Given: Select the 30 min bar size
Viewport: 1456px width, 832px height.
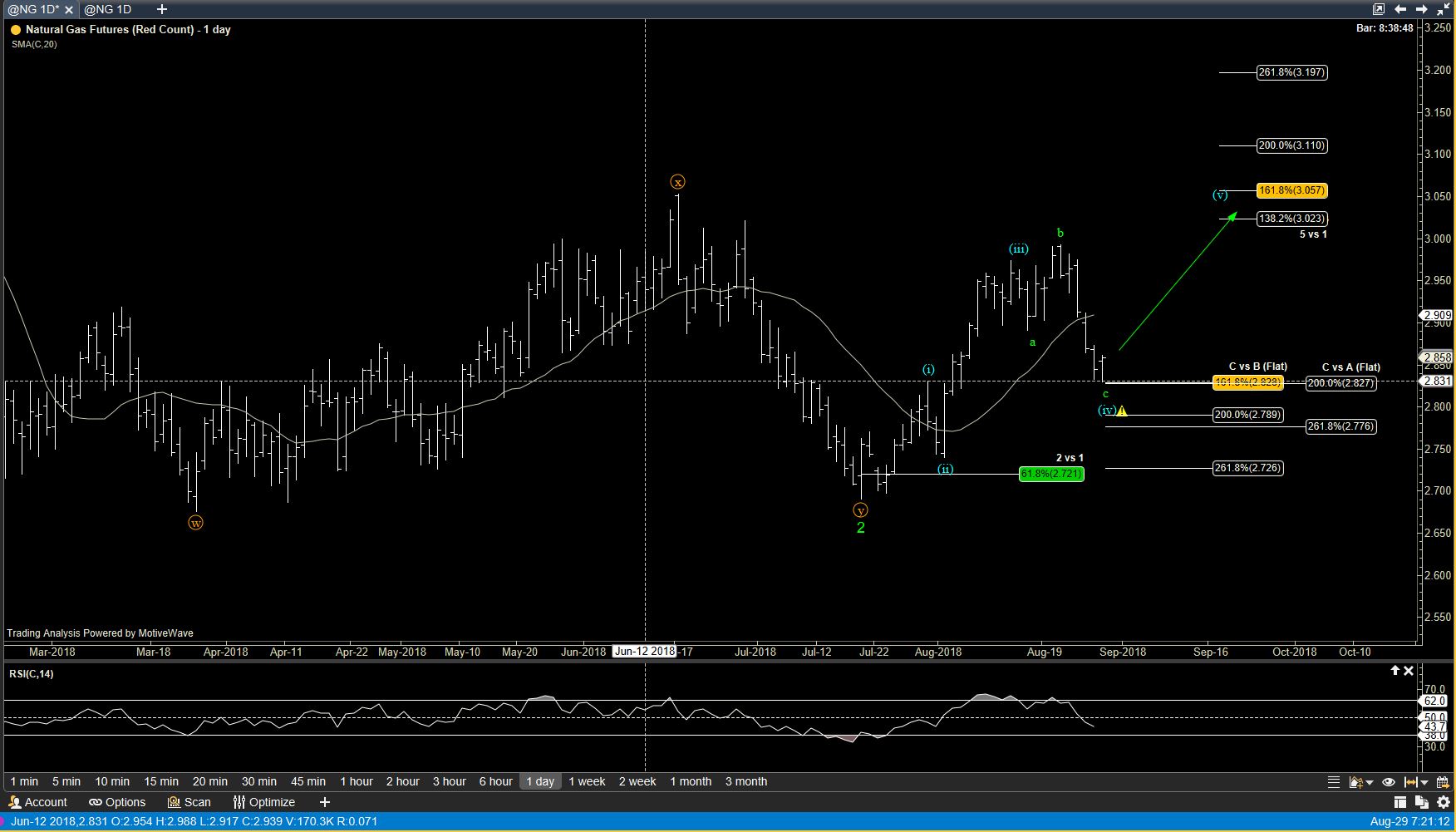Looking at the screenshot, I should point(259,781).
